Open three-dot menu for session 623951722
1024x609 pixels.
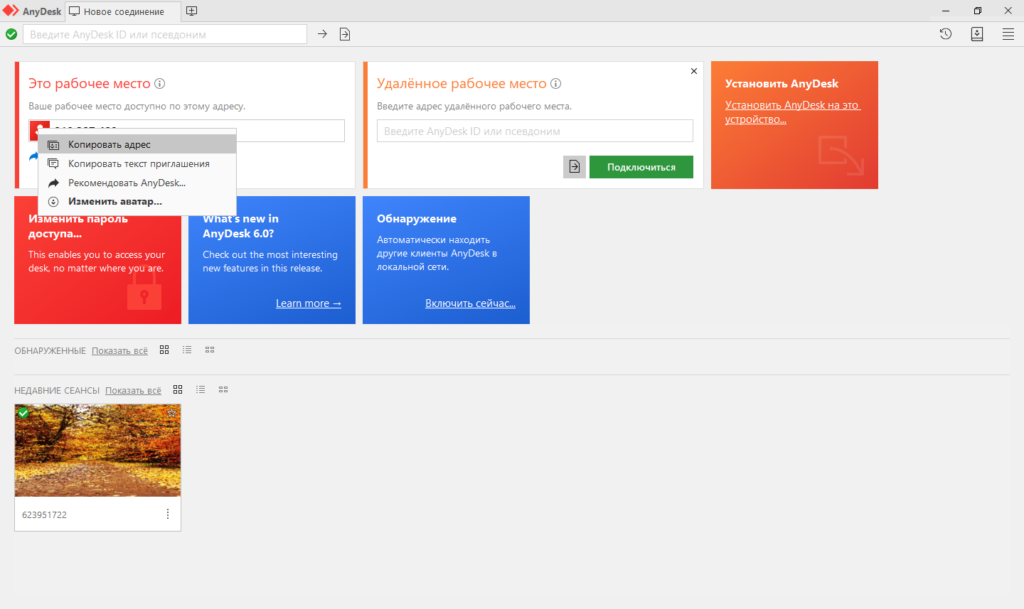[x=167, y=514]
